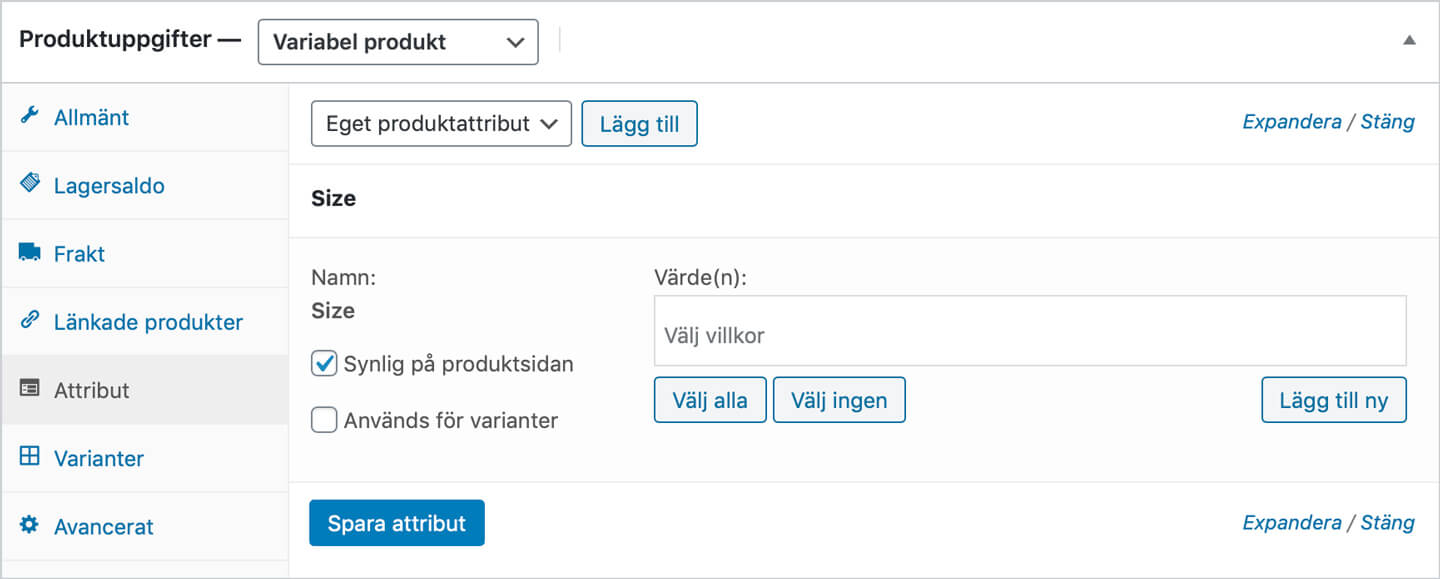Open the Eget produktattribut dropdown
1440x579 pixels.
[x=441, y=124]
